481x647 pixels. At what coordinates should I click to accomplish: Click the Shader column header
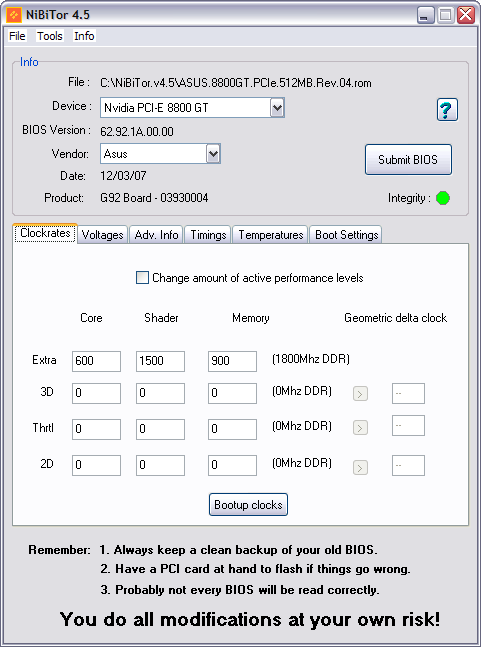[161, 318]
